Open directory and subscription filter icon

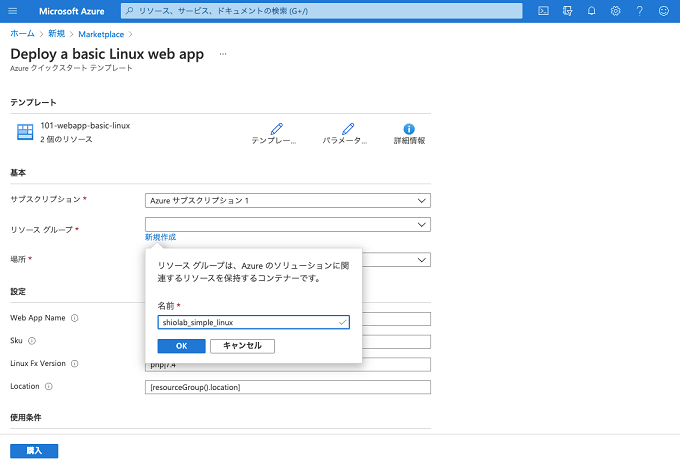(567, 11)
